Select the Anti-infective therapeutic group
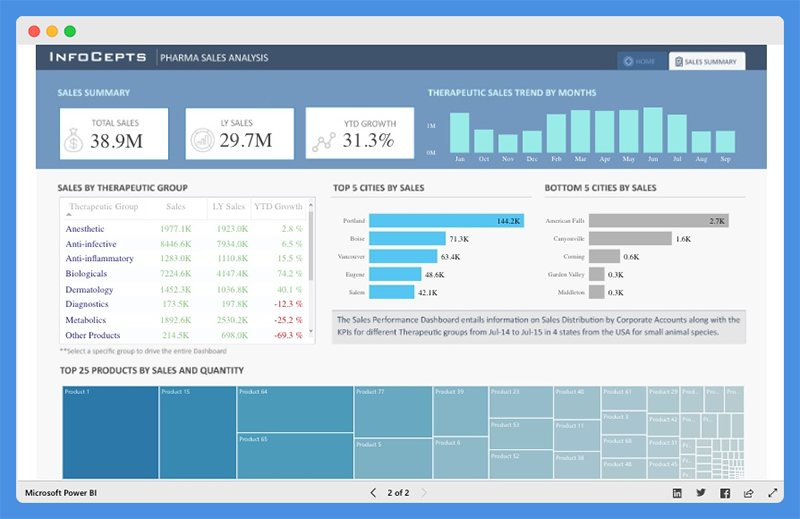 [91, 244]
